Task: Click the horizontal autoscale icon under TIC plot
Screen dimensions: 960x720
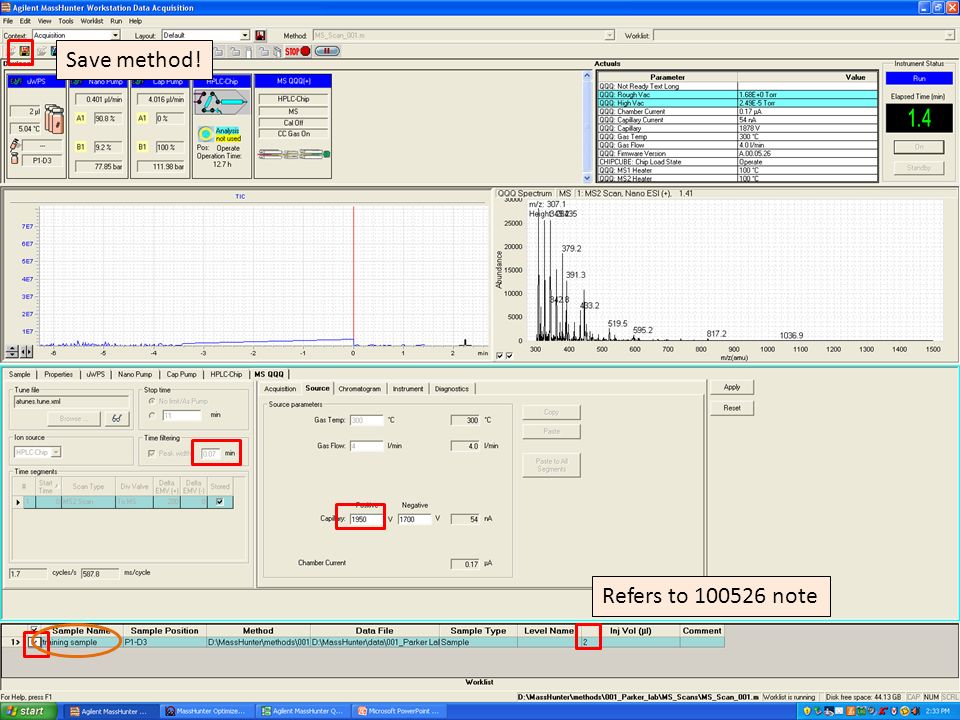Action: [x=26, y=351]
